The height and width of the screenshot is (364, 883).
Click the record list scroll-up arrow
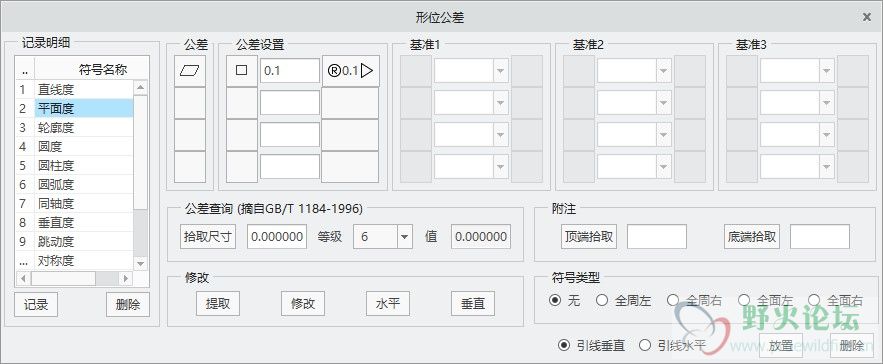(x=141, y=87)
